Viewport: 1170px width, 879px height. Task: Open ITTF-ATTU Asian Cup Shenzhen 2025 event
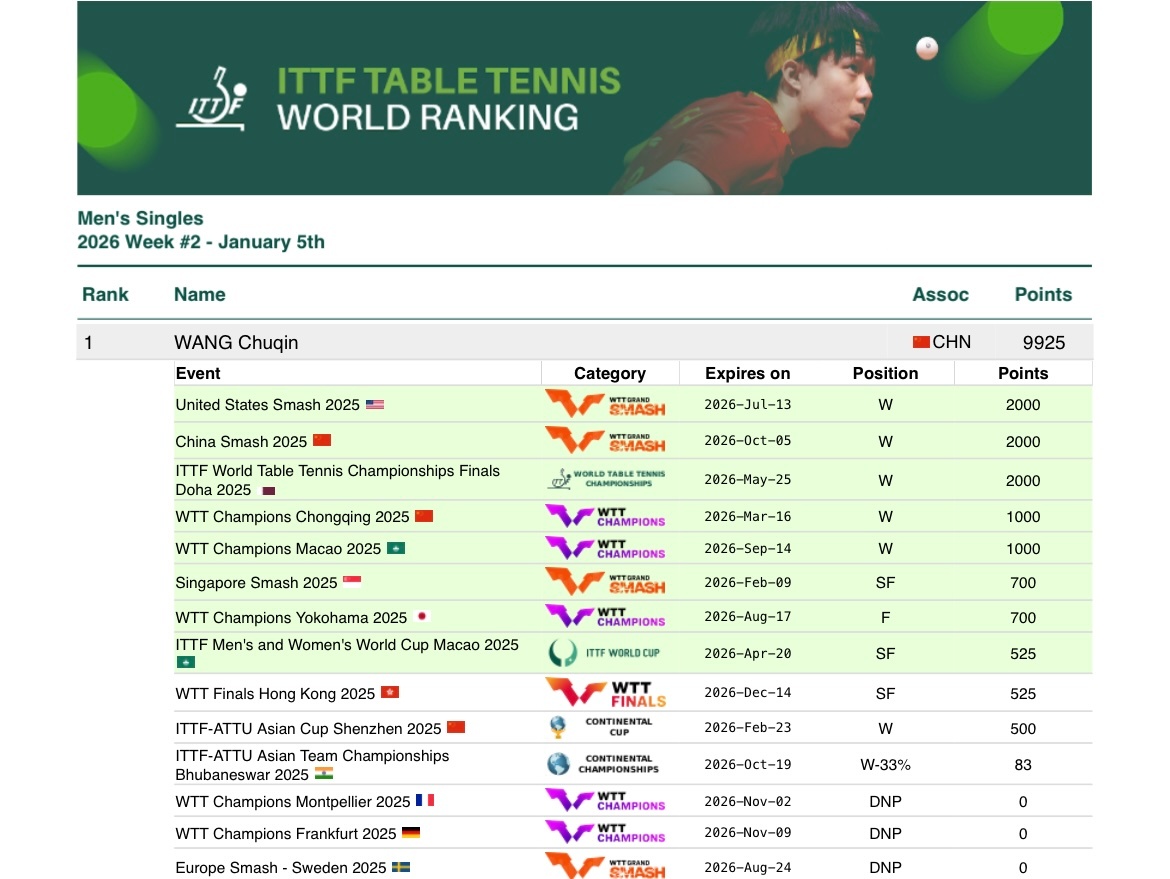308,728
